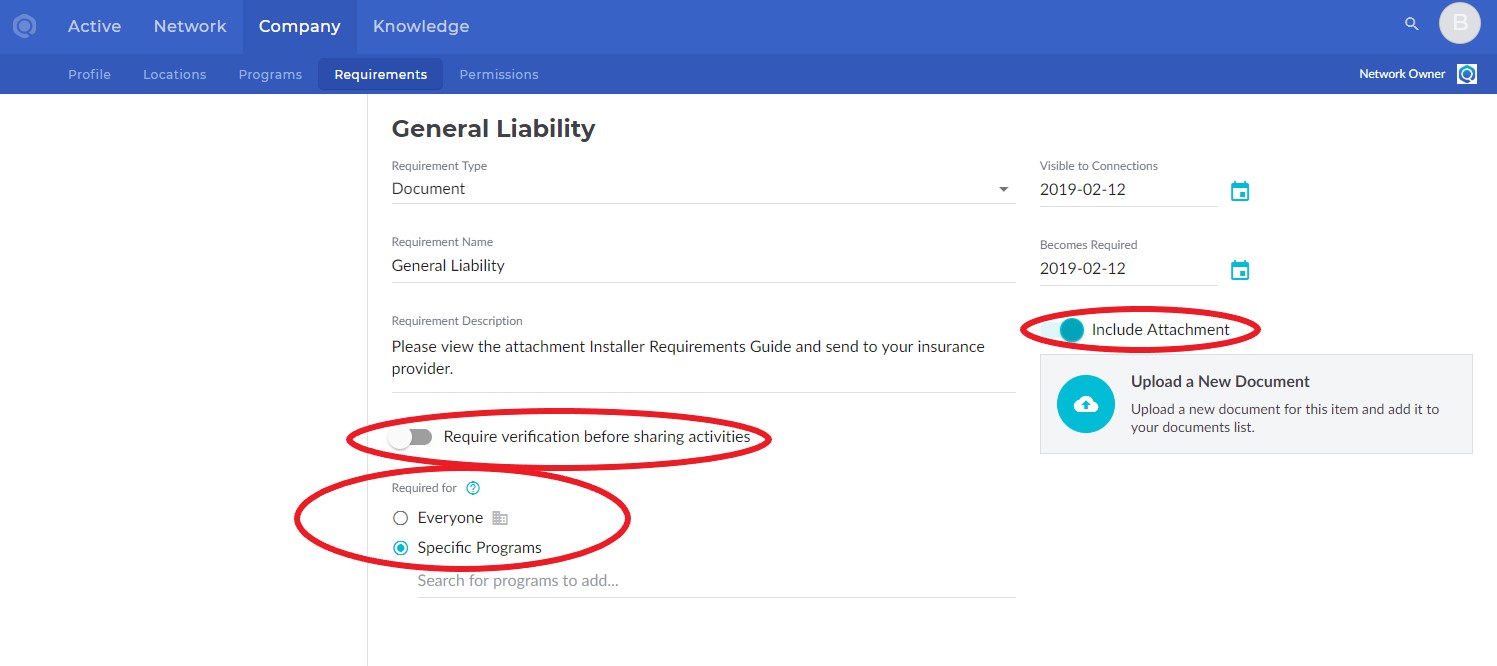Click the Search for programs field
The width and height of the screenshot is (1497, 666).
[x=715, y=581]
